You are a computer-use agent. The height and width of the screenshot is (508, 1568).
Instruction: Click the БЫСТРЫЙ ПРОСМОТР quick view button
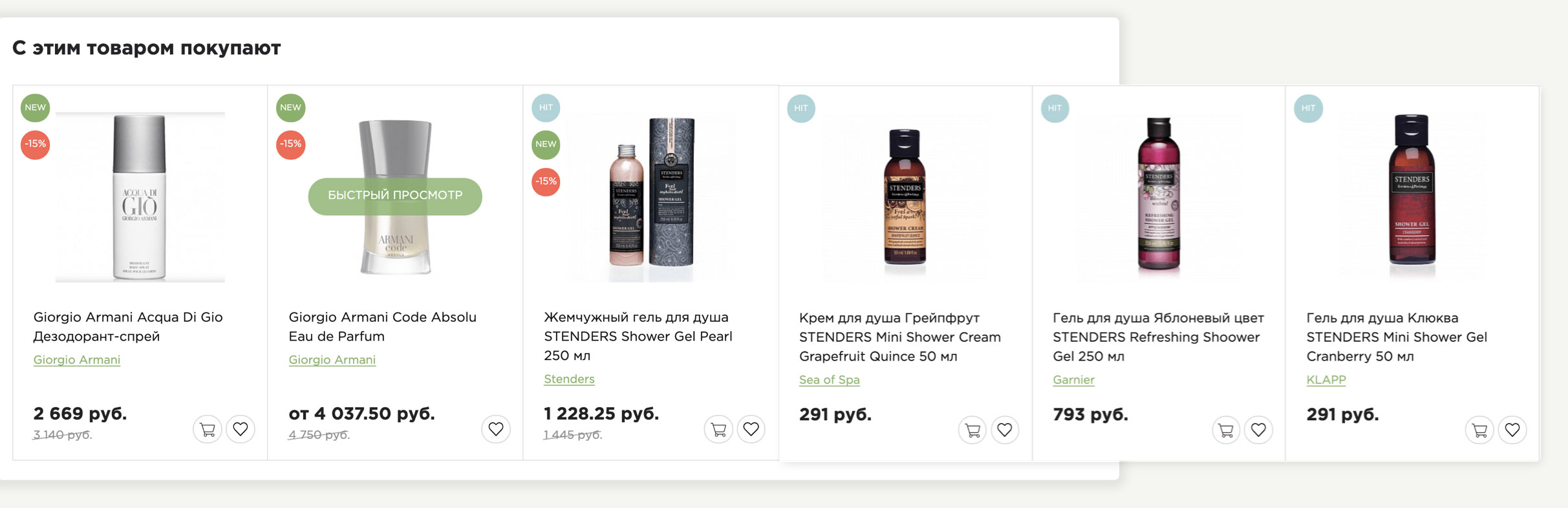pos(395,196)
